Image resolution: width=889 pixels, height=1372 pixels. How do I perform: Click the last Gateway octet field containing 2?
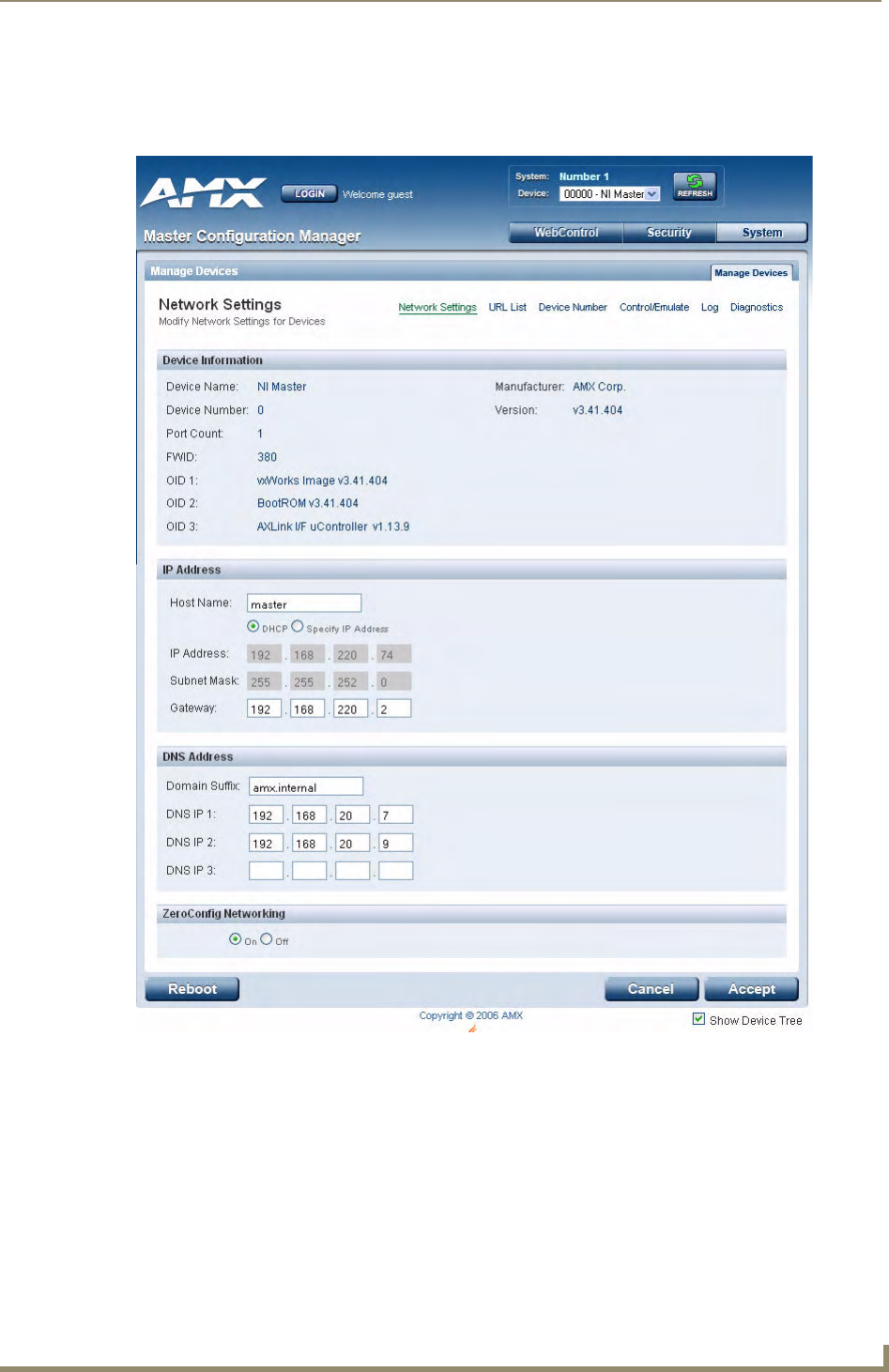[394, 709]
